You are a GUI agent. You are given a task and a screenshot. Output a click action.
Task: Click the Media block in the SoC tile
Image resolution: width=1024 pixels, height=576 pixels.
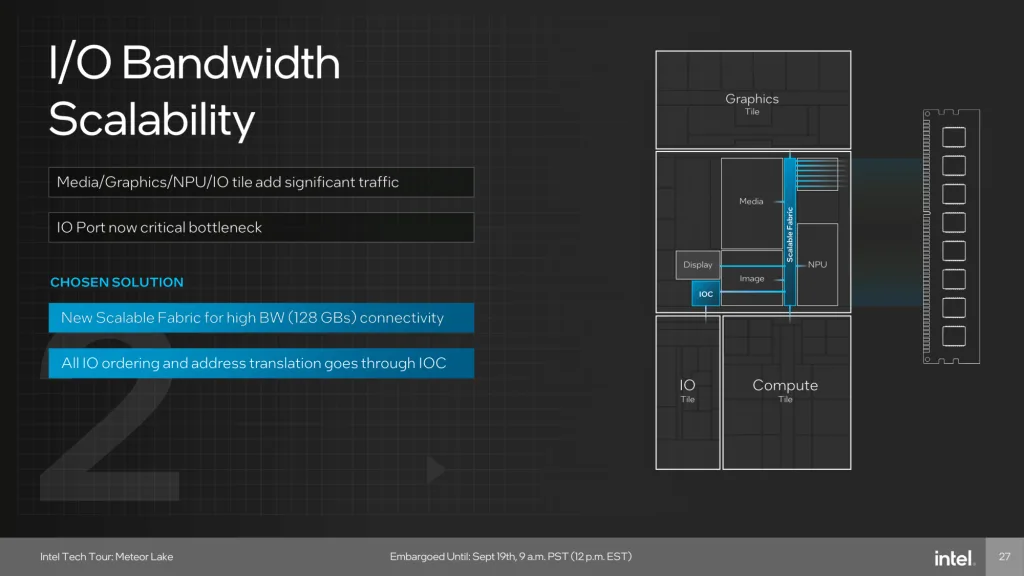751,202
